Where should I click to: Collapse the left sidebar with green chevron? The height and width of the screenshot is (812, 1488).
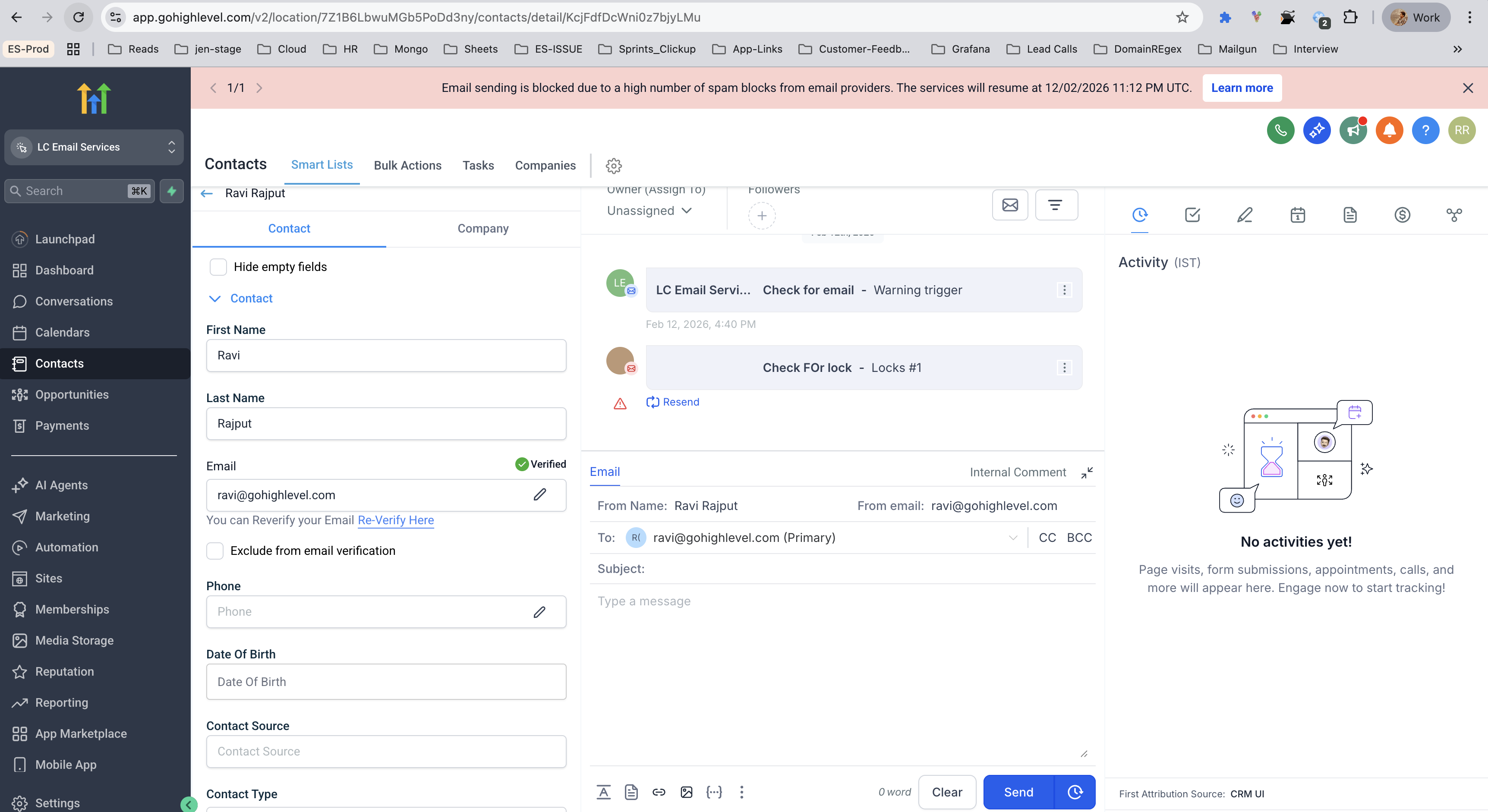click(188, 804)
